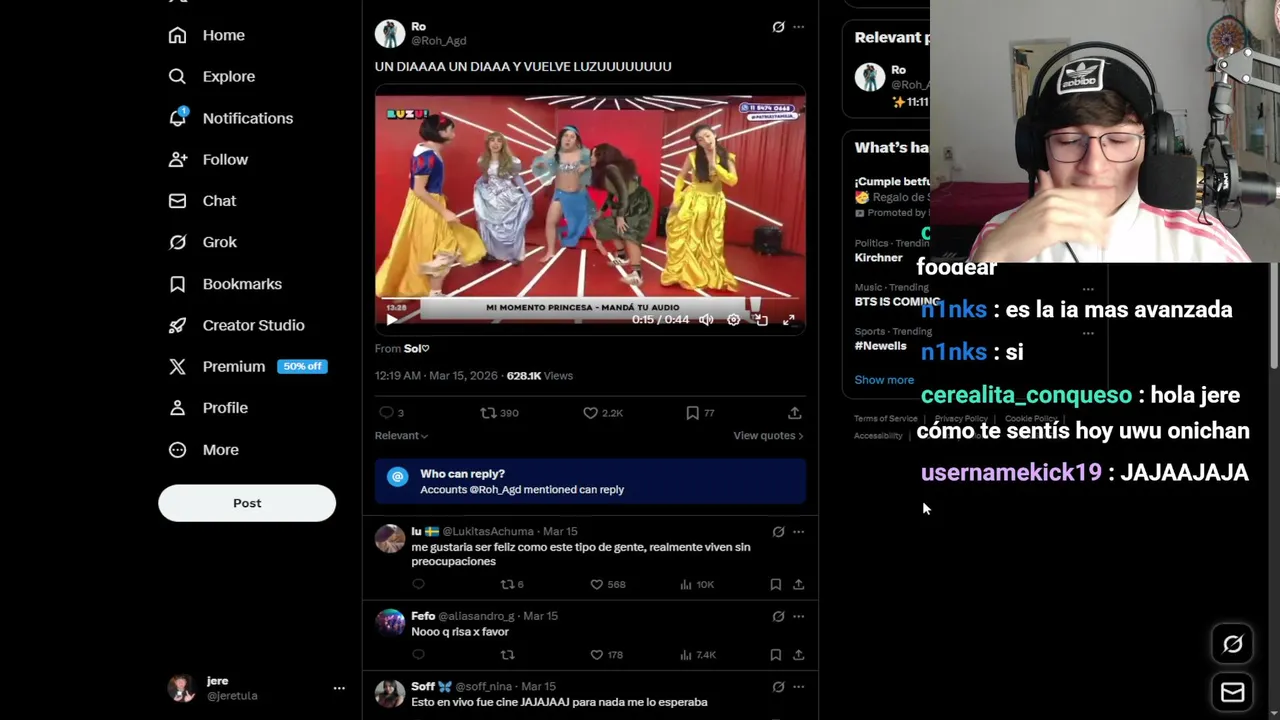Open Chat in the sidebar
Viewport: 1280px width, 720px height.
tap(203, 201)
